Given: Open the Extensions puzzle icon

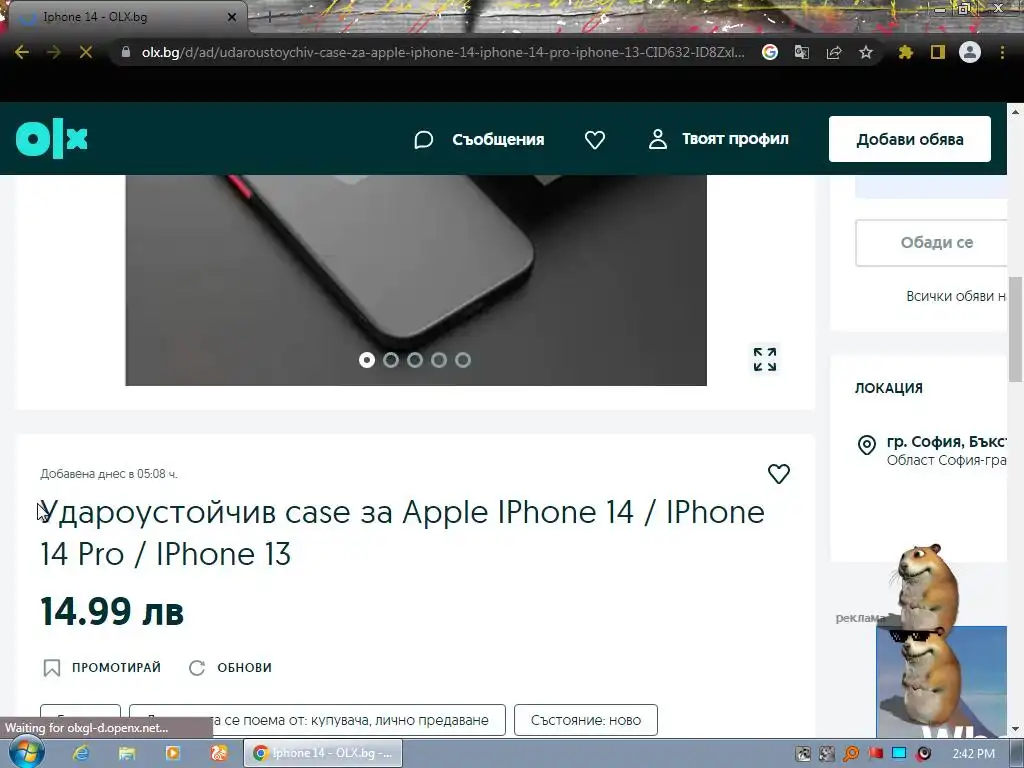Looking at the screenshot, I should coord(905,52).
